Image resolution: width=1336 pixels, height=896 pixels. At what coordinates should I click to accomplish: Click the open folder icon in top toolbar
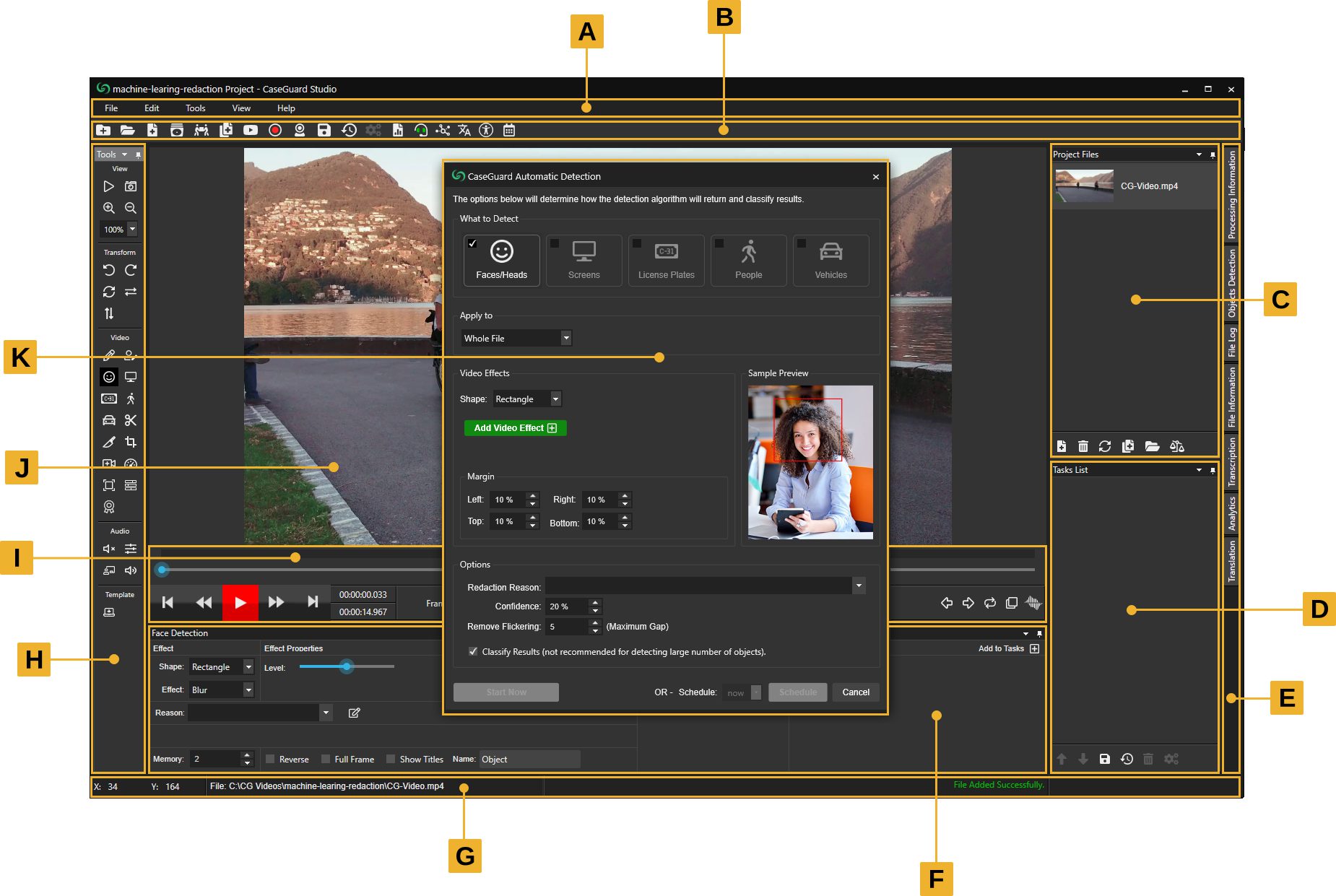click(128, 130)
